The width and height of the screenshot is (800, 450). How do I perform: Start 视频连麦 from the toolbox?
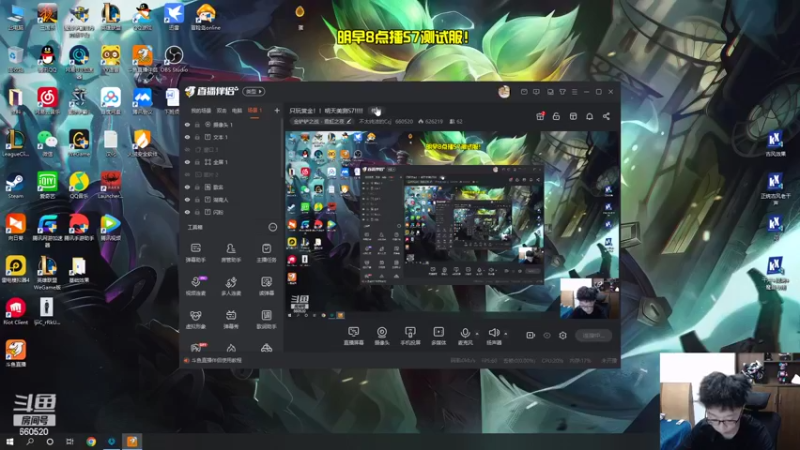point(195,286)
